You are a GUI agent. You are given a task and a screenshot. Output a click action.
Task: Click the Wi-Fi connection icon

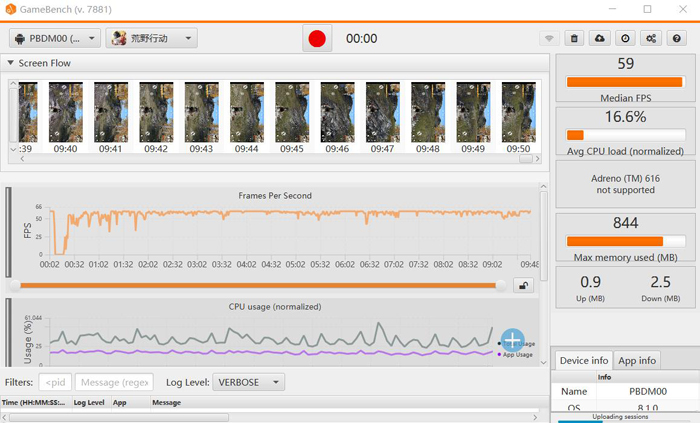tap(548, 39)
